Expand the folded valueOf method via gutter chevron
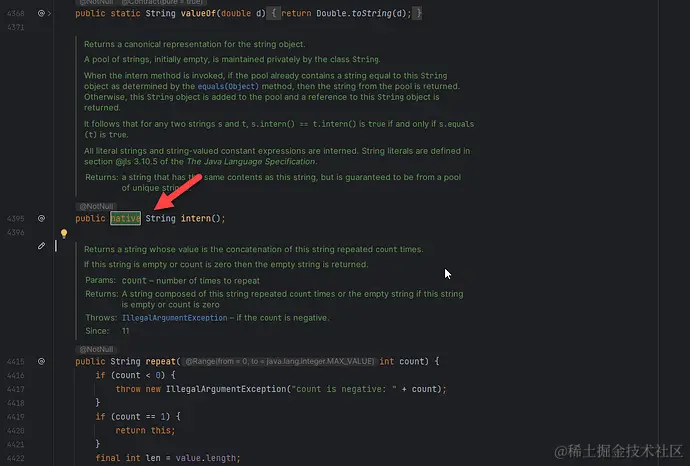Viewport: 690px width, 466px height. pos(49,14)
